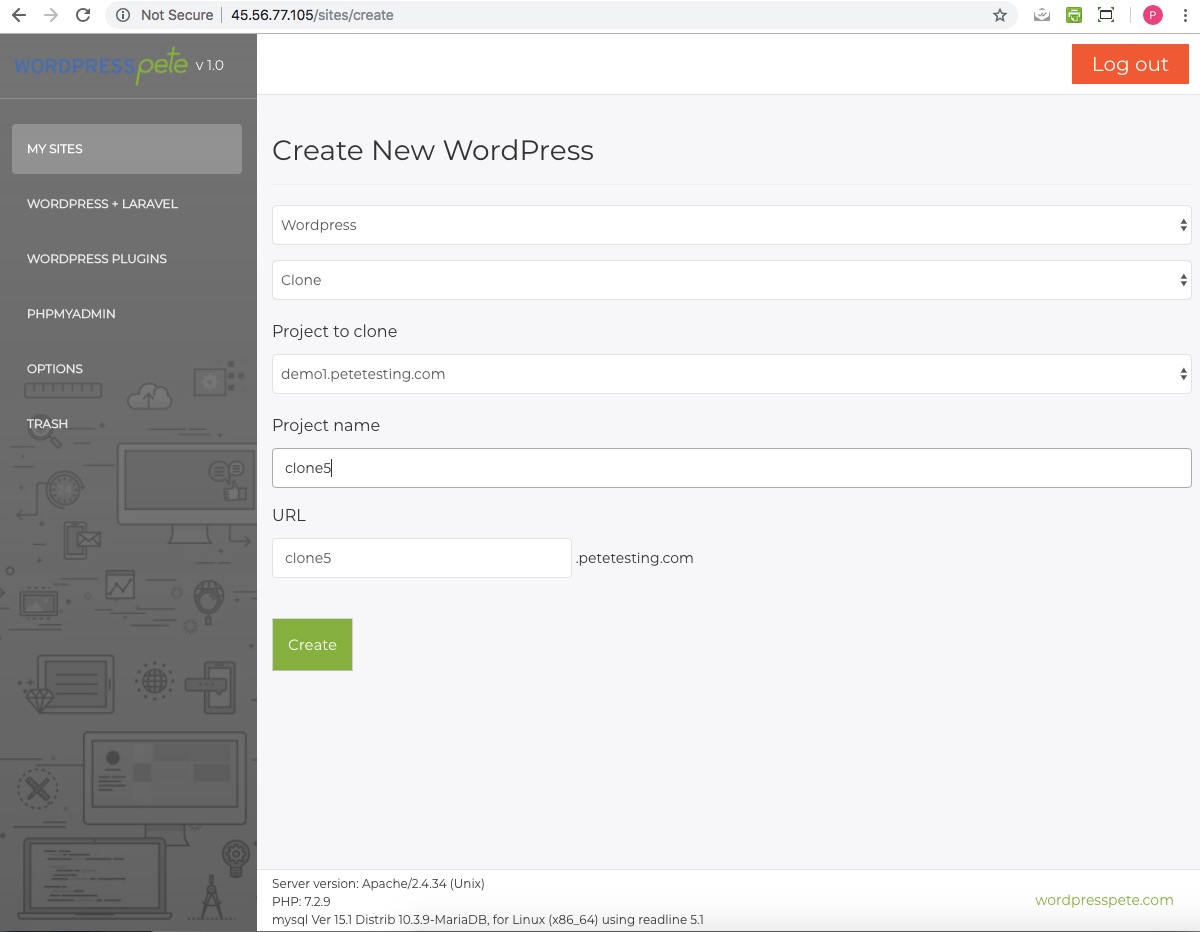Click the 'PHP: 7.2.9' footer text

pos(301,902)
